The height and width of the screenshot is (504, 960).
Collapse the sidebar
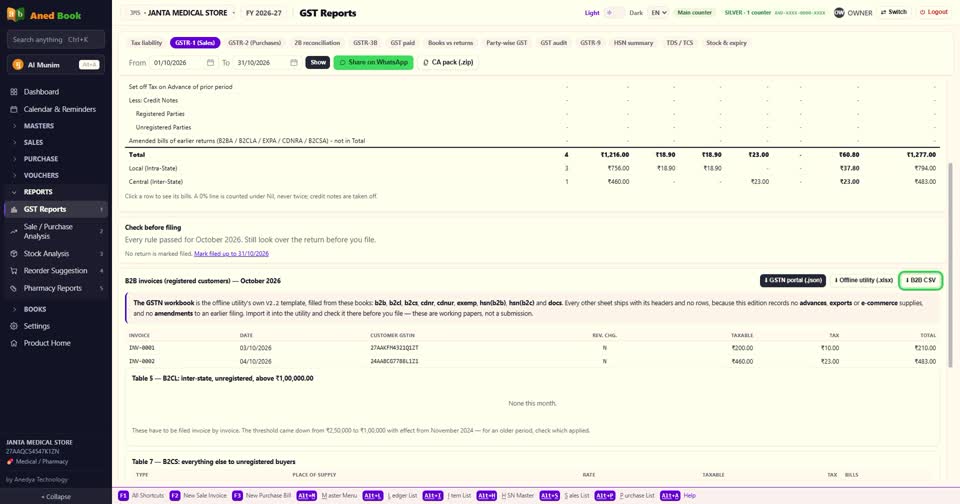56,497
